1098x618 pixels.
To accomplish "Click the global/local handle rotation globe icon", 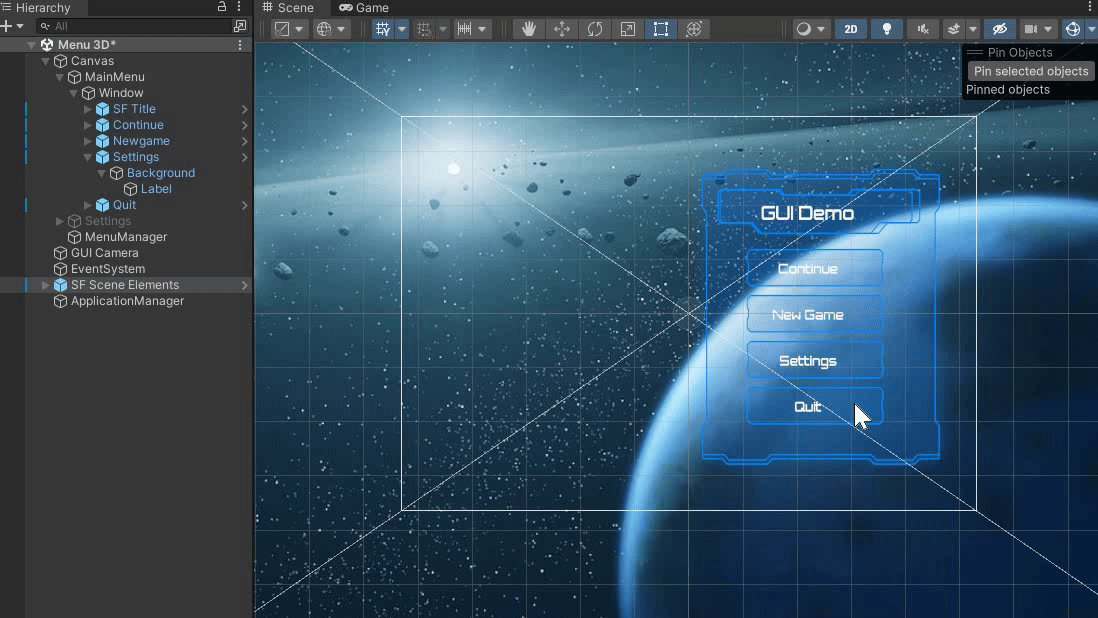I will [324, 29].
